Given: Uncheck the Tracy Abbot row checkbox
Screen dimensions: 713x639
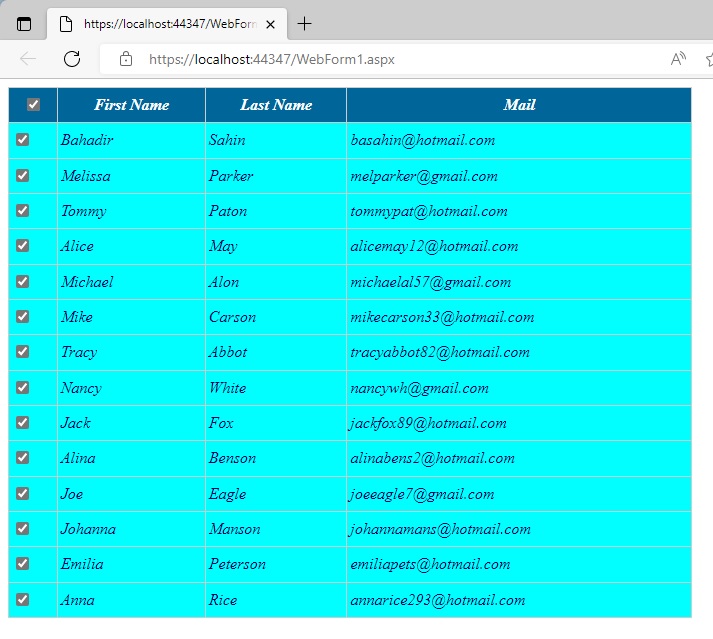Looking at the screenshot, I should point(22,352).
